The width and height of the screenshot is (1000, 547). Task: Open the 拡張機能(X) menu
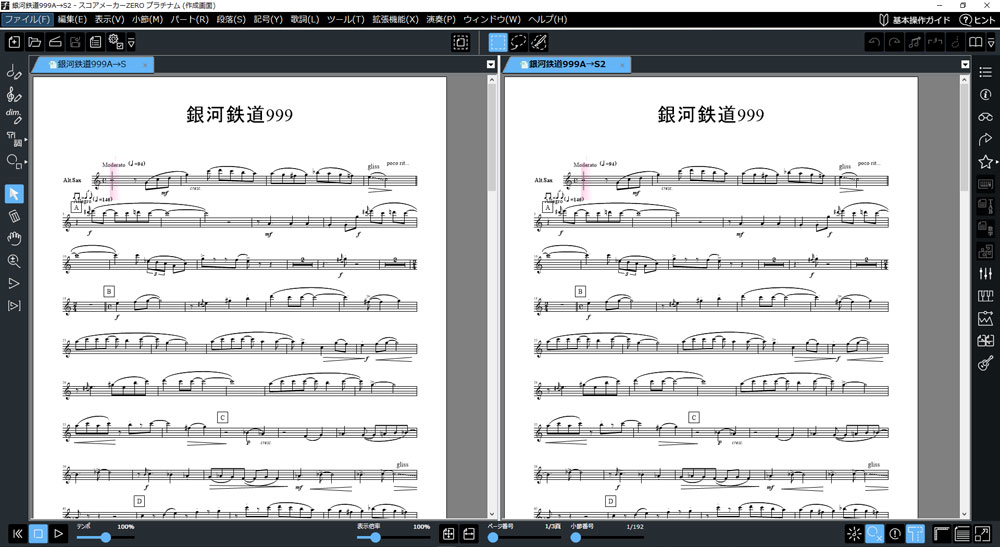pos(395,19)
